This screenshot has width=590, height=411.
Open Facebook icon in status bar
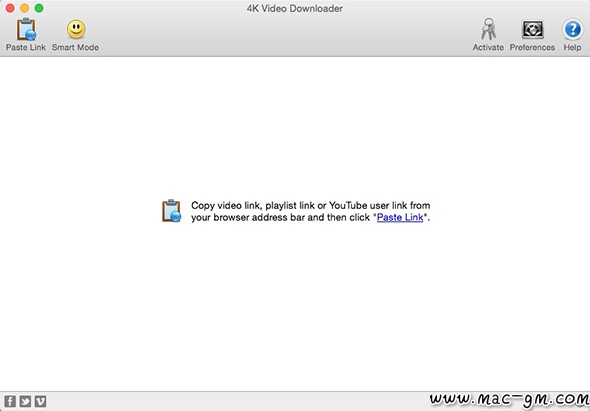10,401
